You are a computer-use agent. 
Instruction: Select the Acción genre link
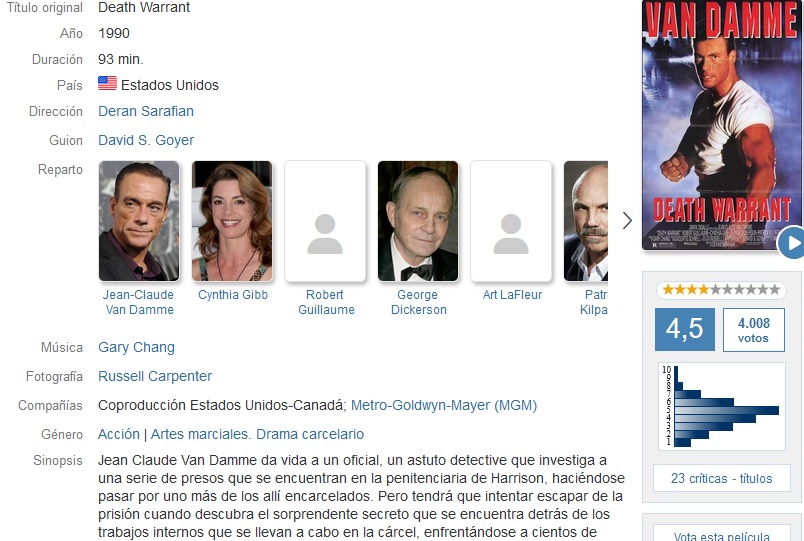click(x=119, y=434)
